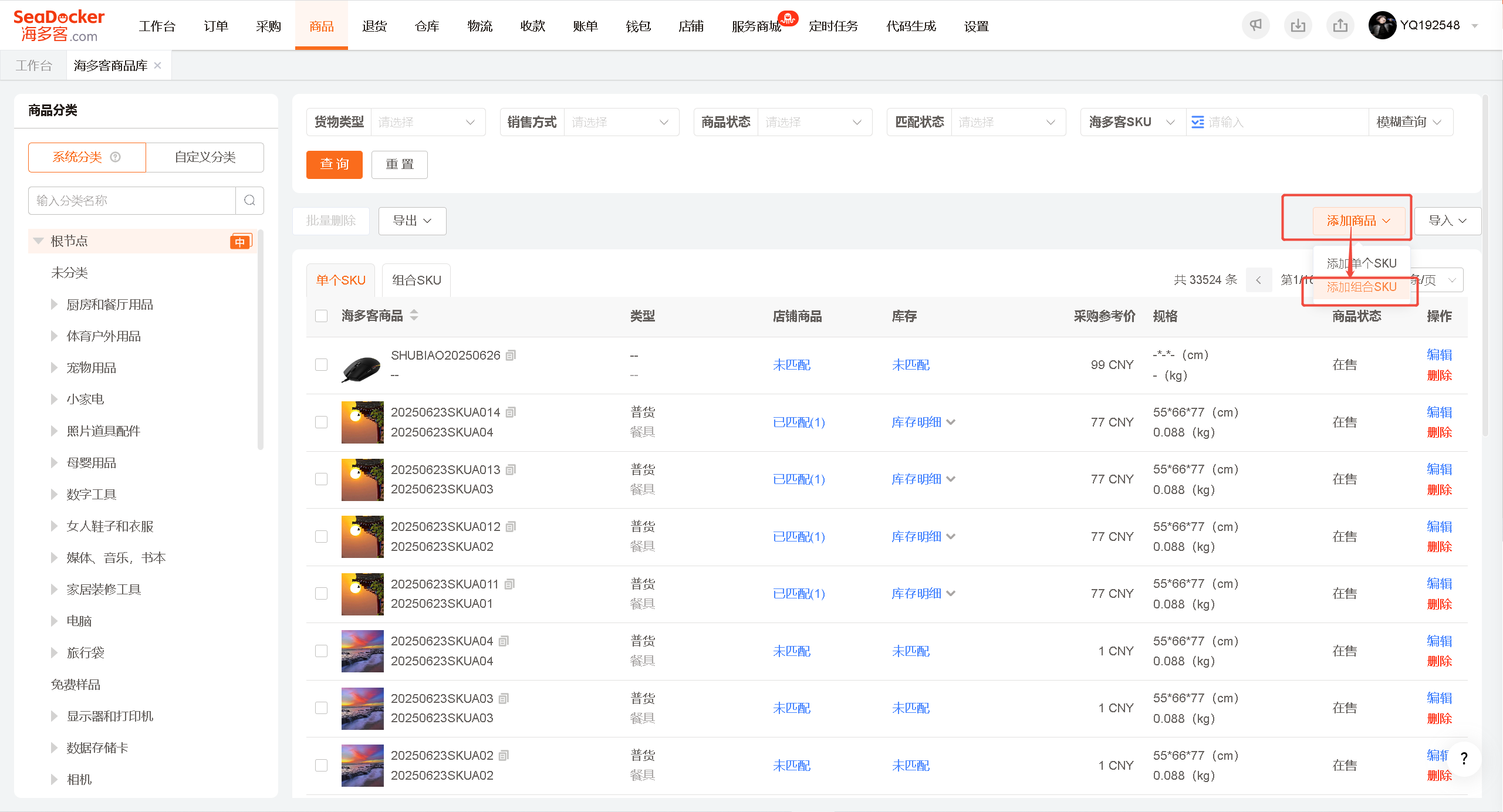Screen dimensions: 1503x812
Task: Check the 20250623SKUA03 row checkbox
Action: point(321,708)
